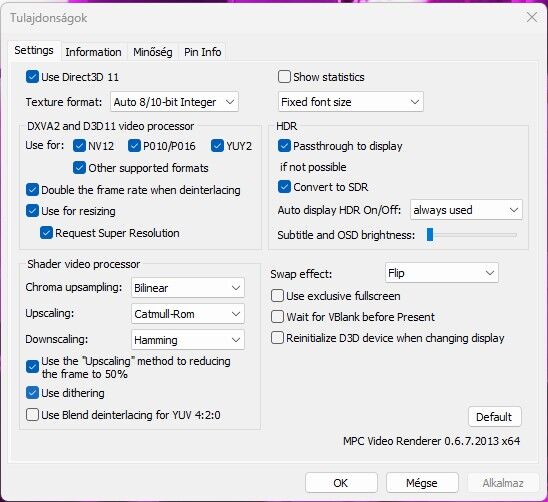Click the Default button
Image resolution: width=548 pixels, height=502 pixels.
495,416
